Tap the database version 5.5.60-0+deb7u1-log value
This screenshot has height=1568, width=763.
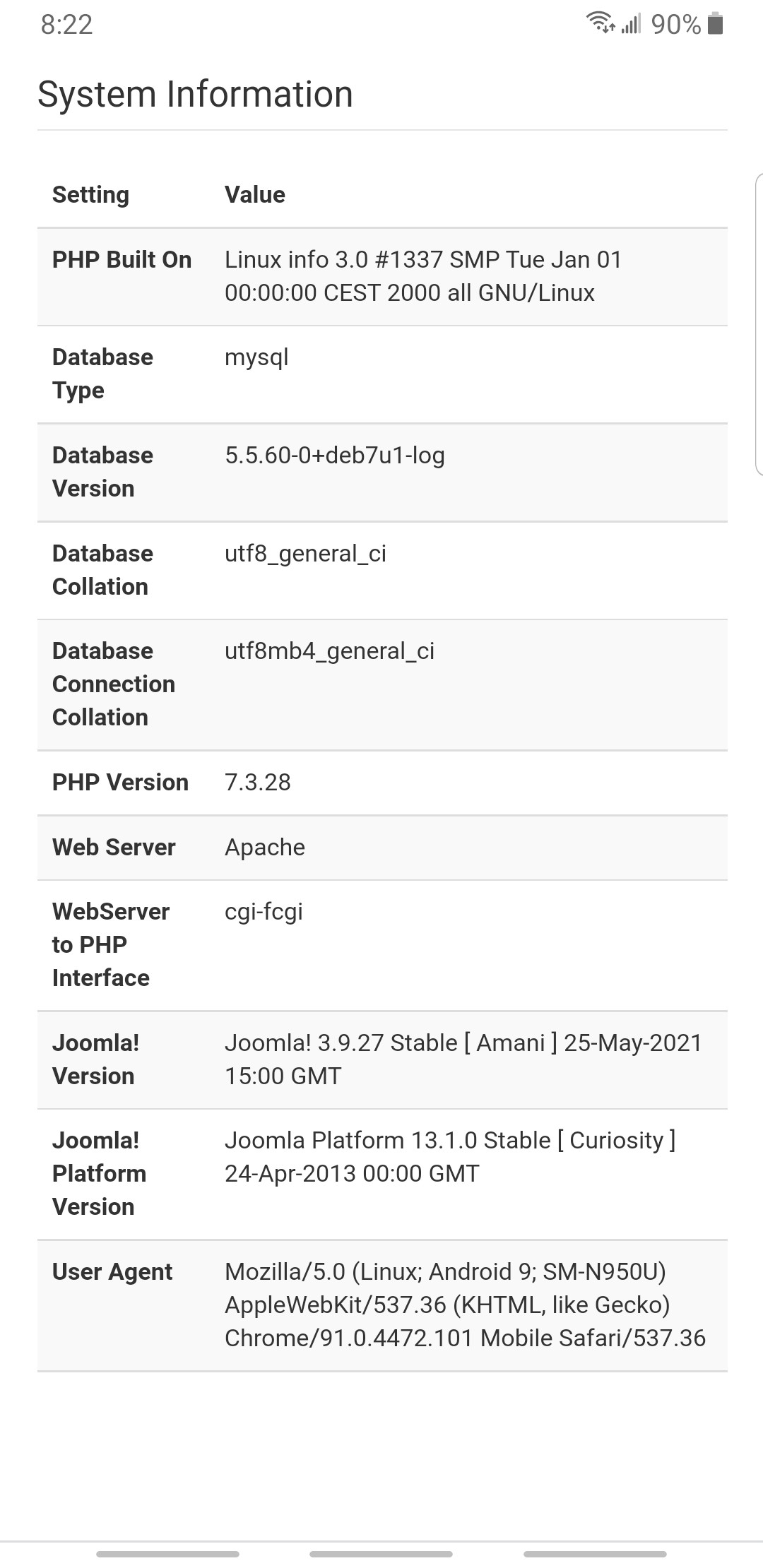[335, 456]
